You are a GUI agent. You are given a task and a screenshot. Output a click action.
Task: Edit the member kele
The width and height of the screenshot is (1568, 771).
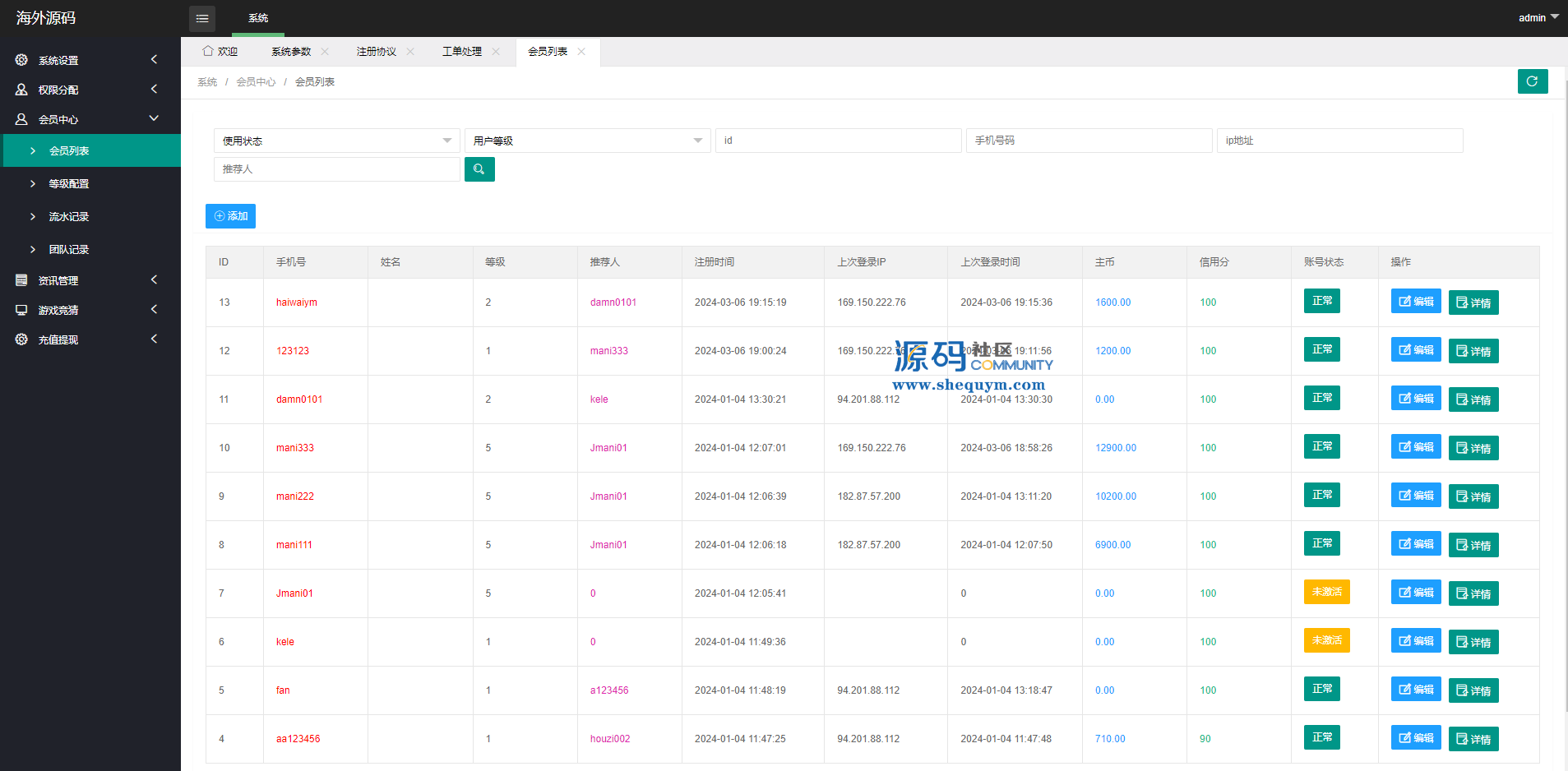tap(1416, 641)
